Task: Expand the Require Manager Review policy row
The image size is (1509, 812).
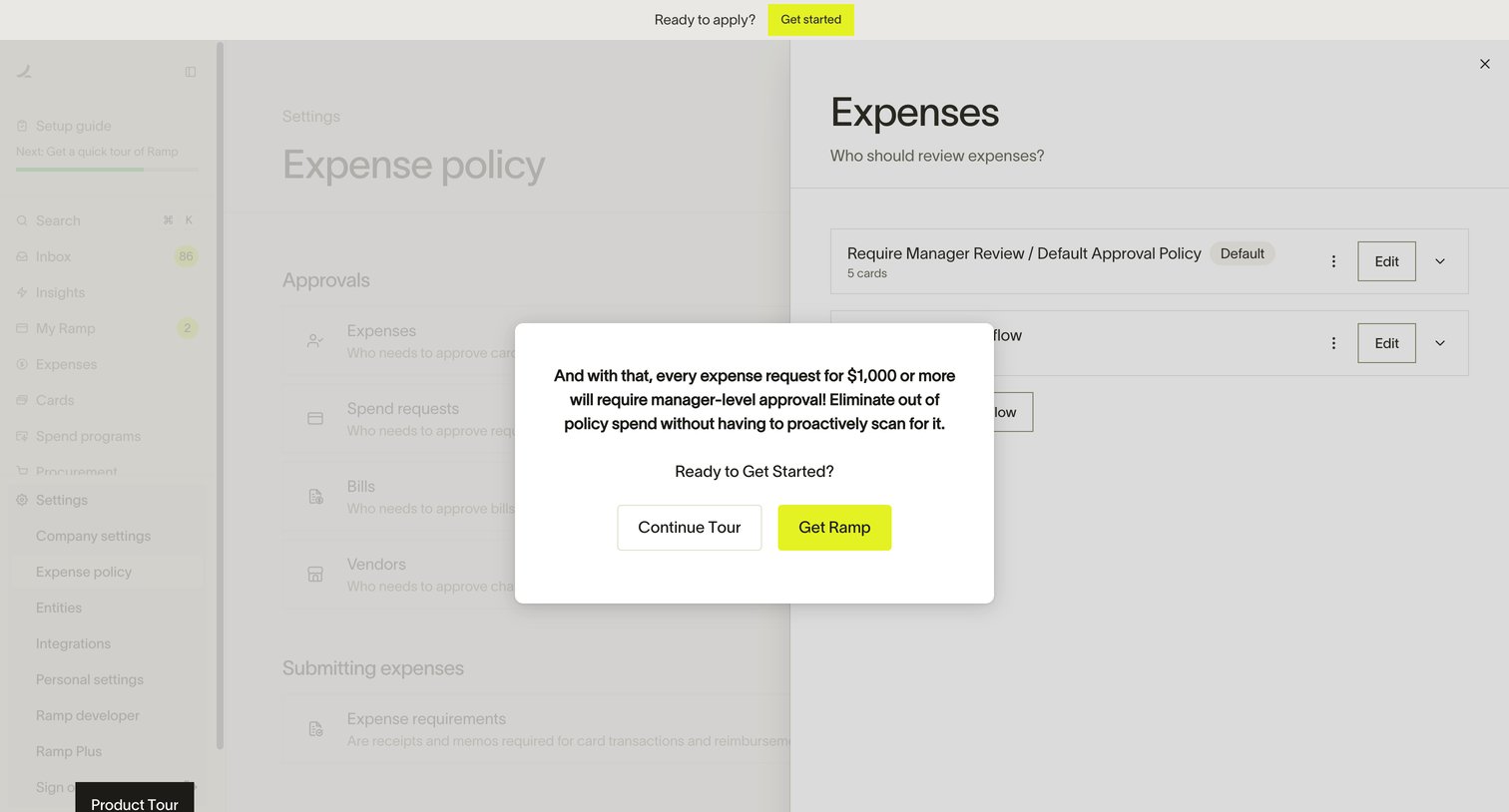Action: pyautogui.click(x=1440, y=261)
